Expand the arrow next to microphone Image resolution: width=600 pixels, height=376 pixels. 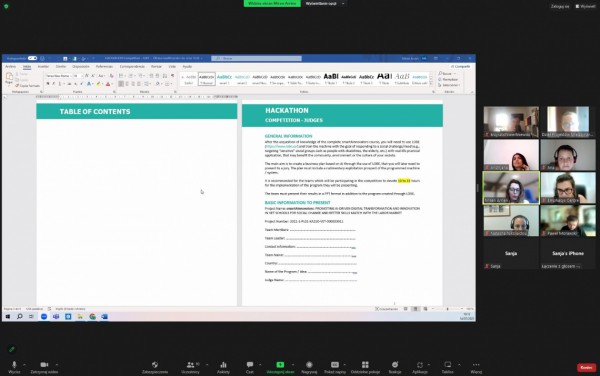point(24,365)
